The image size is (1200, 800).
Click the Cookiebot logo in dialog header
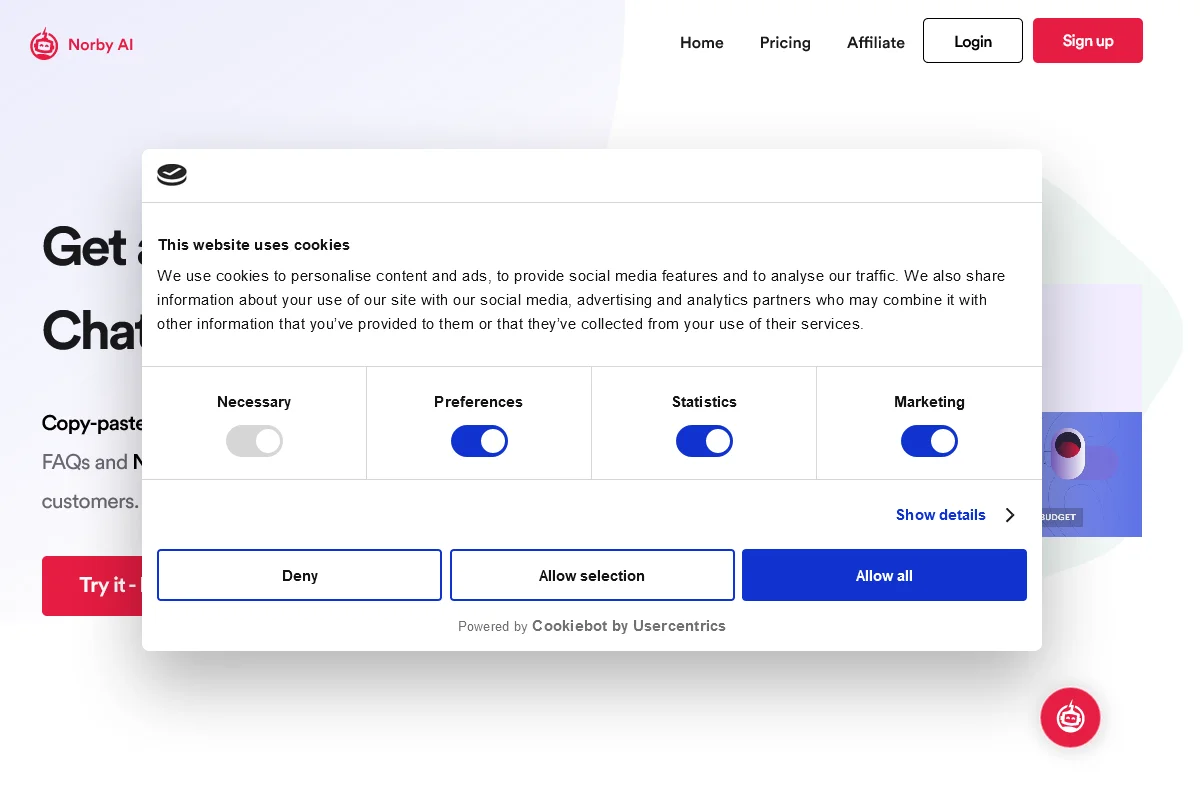pos(172,175)
